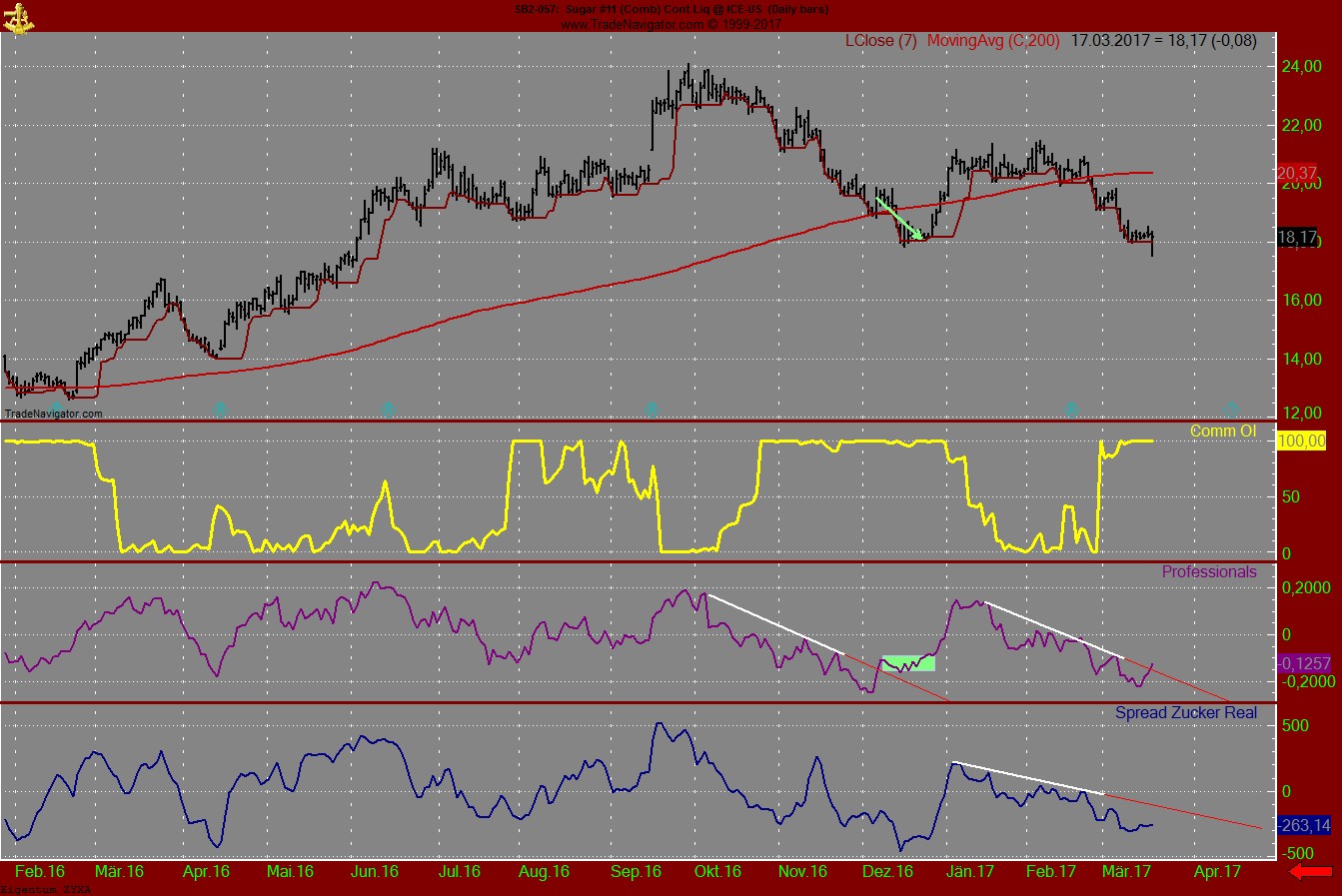Click the Professionals indicator label
This screenshot has height=896, width=1342.
pos(1208,572)
